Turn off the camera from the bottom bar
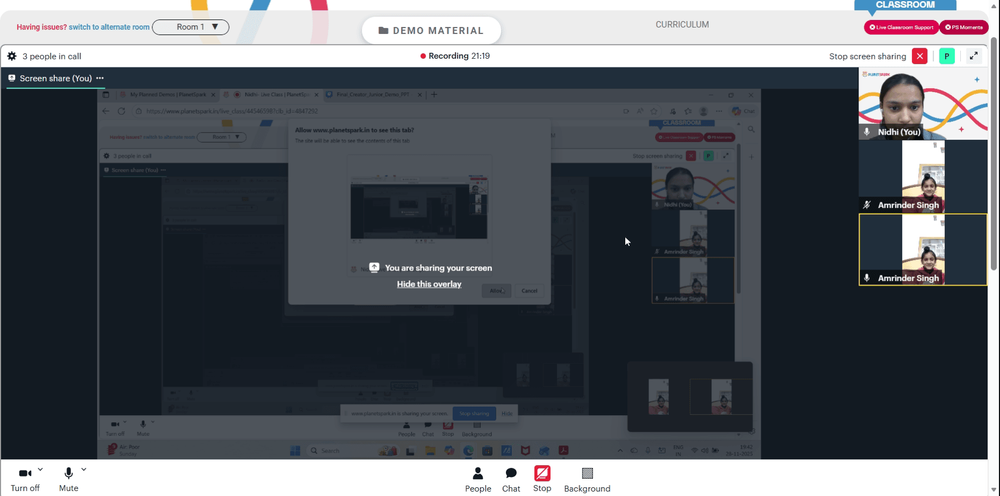This screenshot has width=1000, height=496. coord(25,479)
